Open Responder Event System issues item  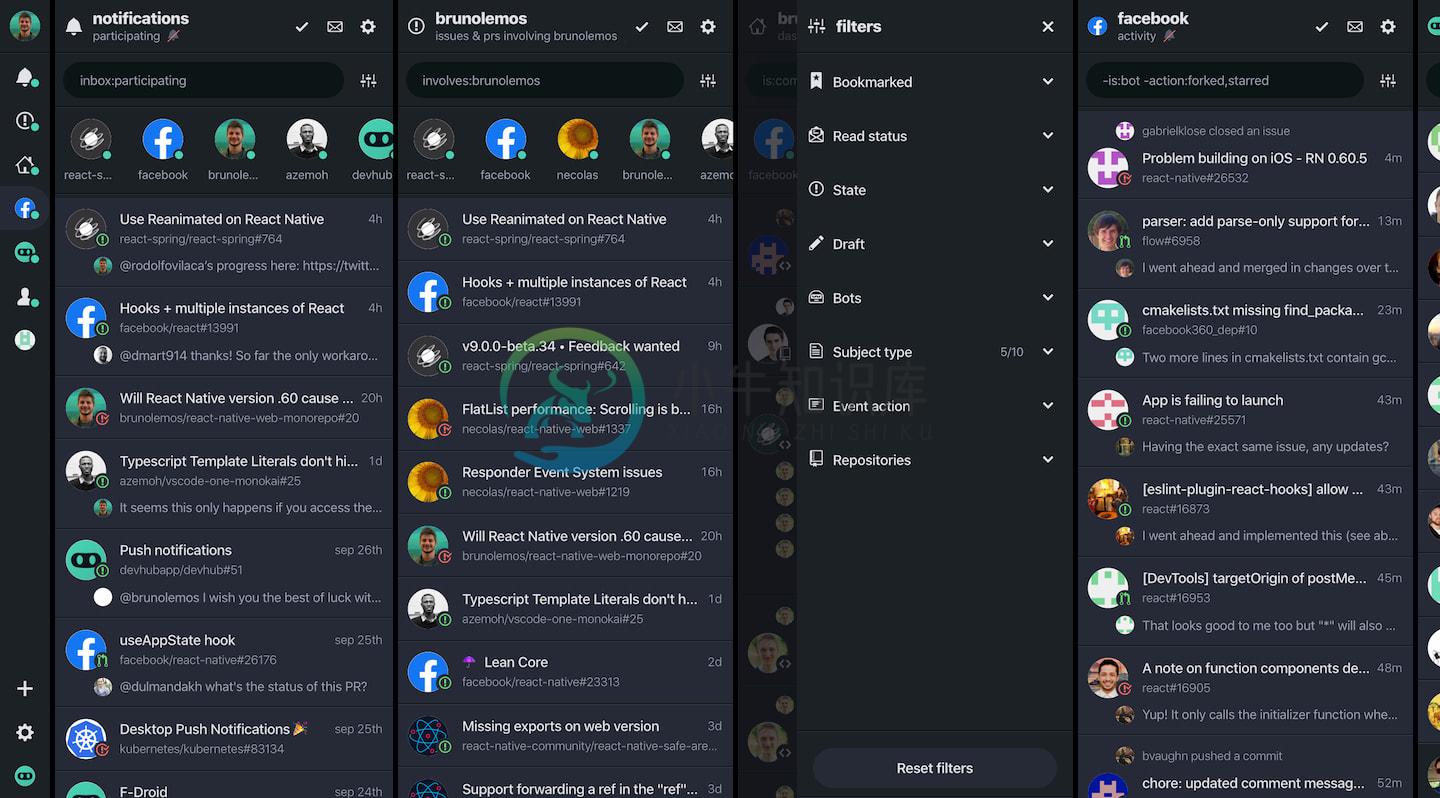(566, 482)
